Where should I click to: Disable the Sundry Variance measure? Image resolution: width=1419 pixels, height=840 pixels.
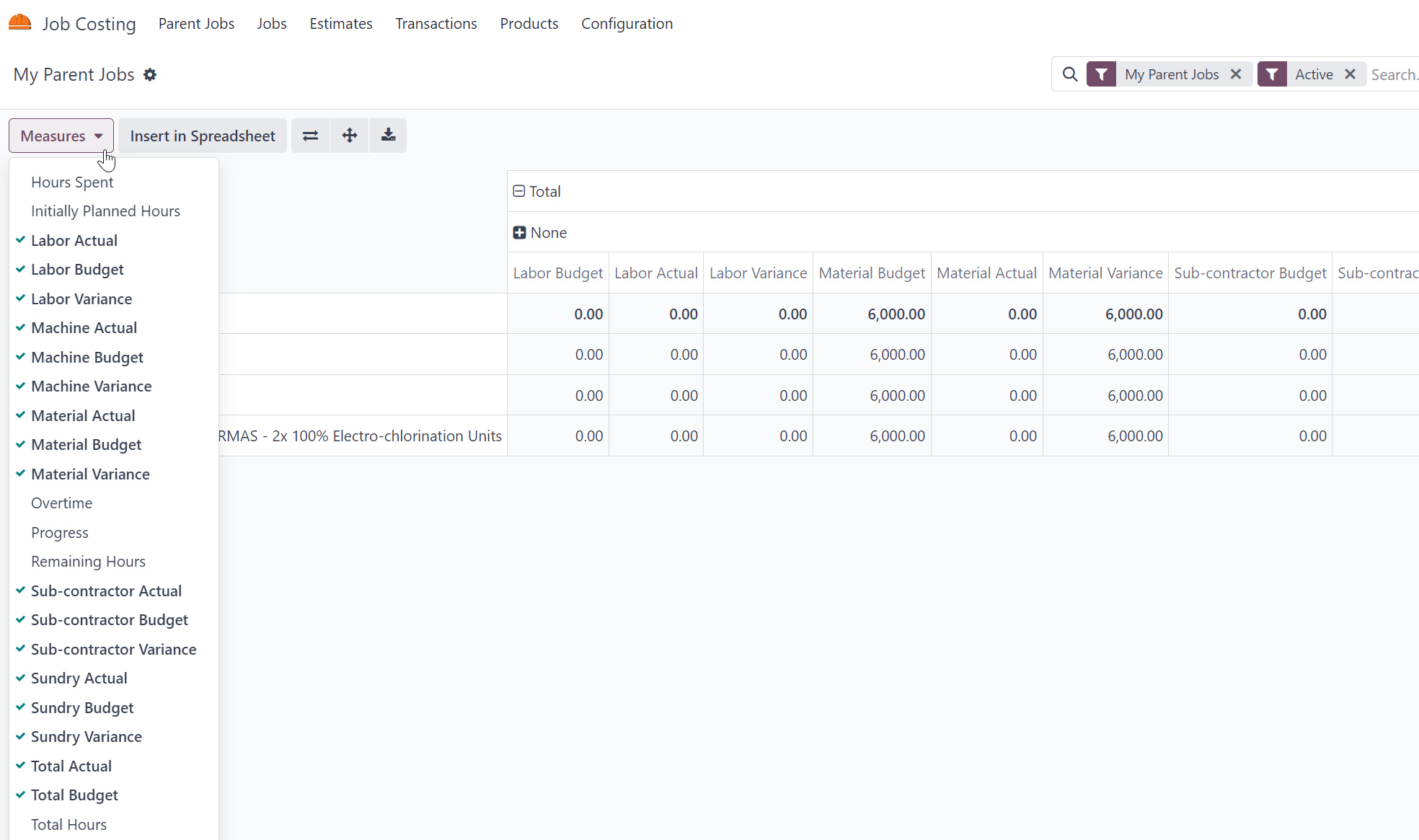(87, 737)
